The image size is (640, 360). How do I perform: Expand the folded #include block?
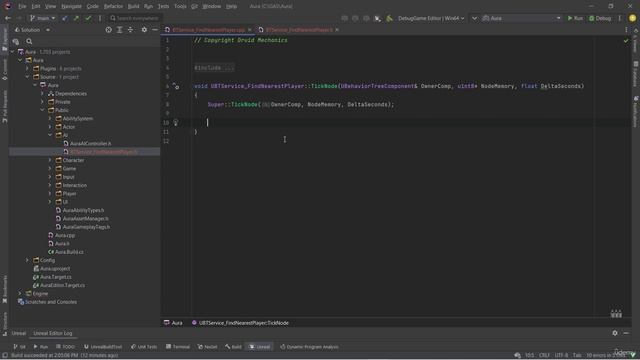coord(214,68)
